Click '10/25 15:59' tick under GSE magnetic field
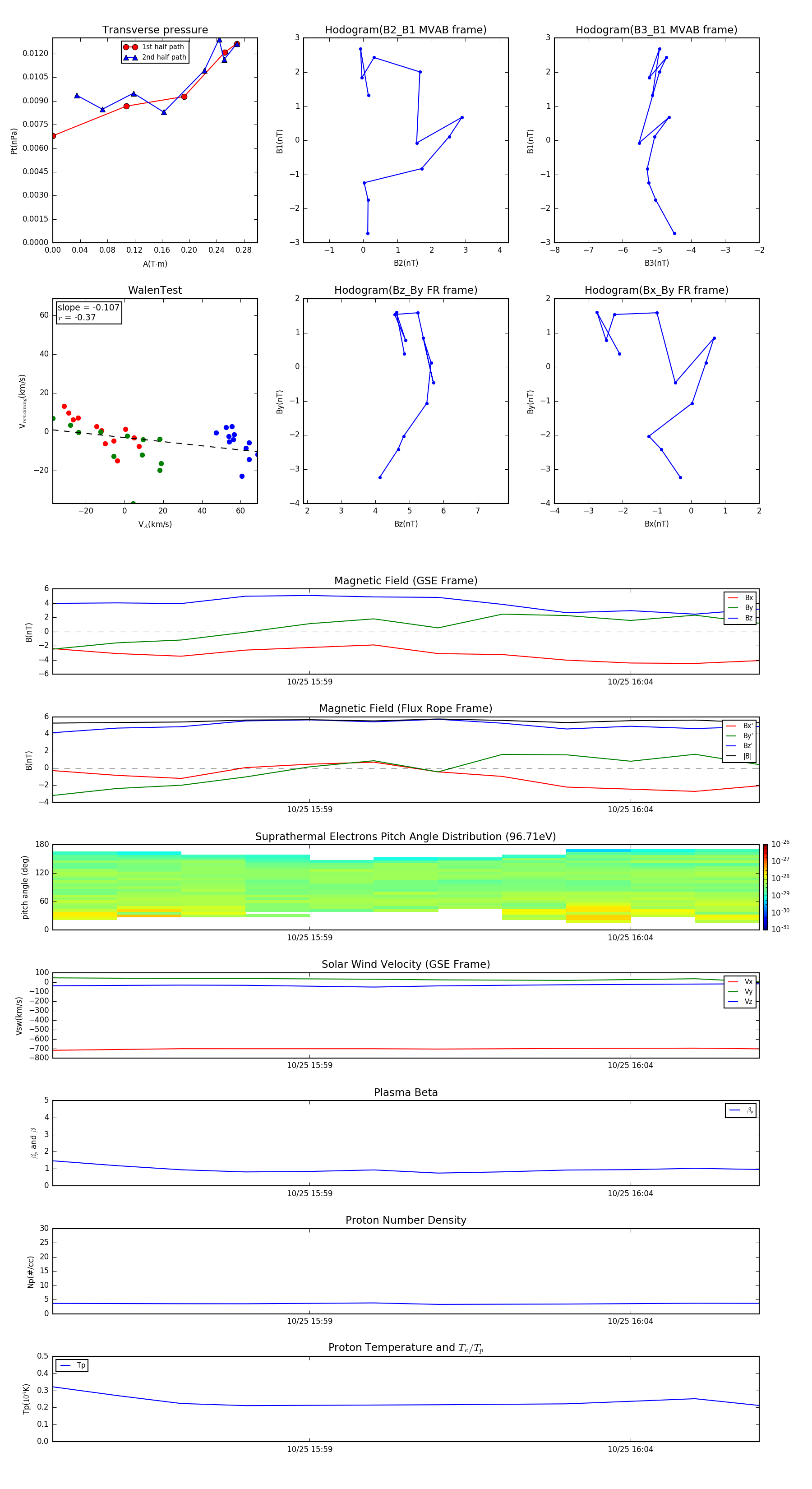 coord(310,682)
